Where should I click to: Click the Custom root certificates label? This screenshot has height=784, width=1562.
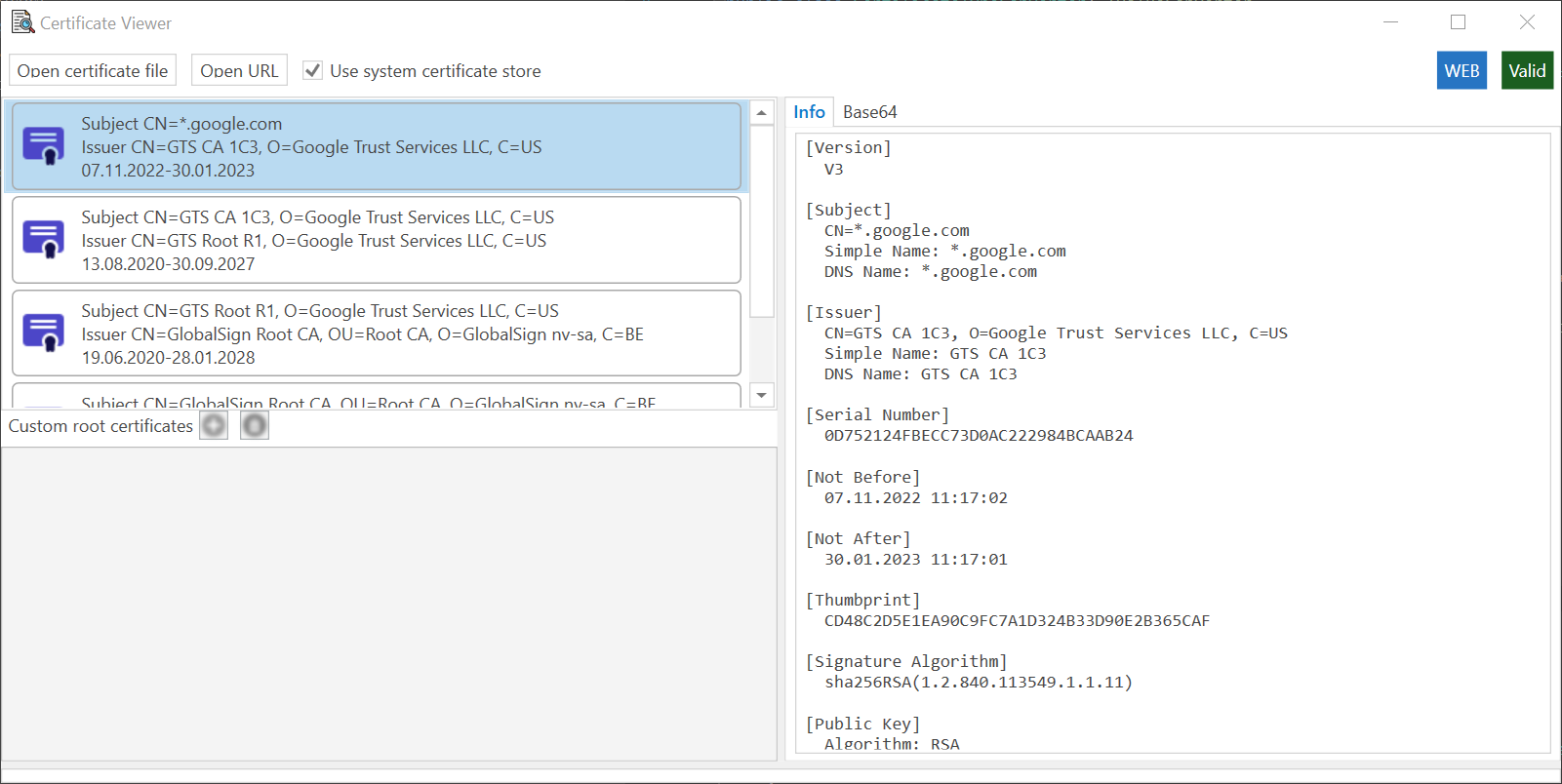pyautogui.click(x=100, y=426)
